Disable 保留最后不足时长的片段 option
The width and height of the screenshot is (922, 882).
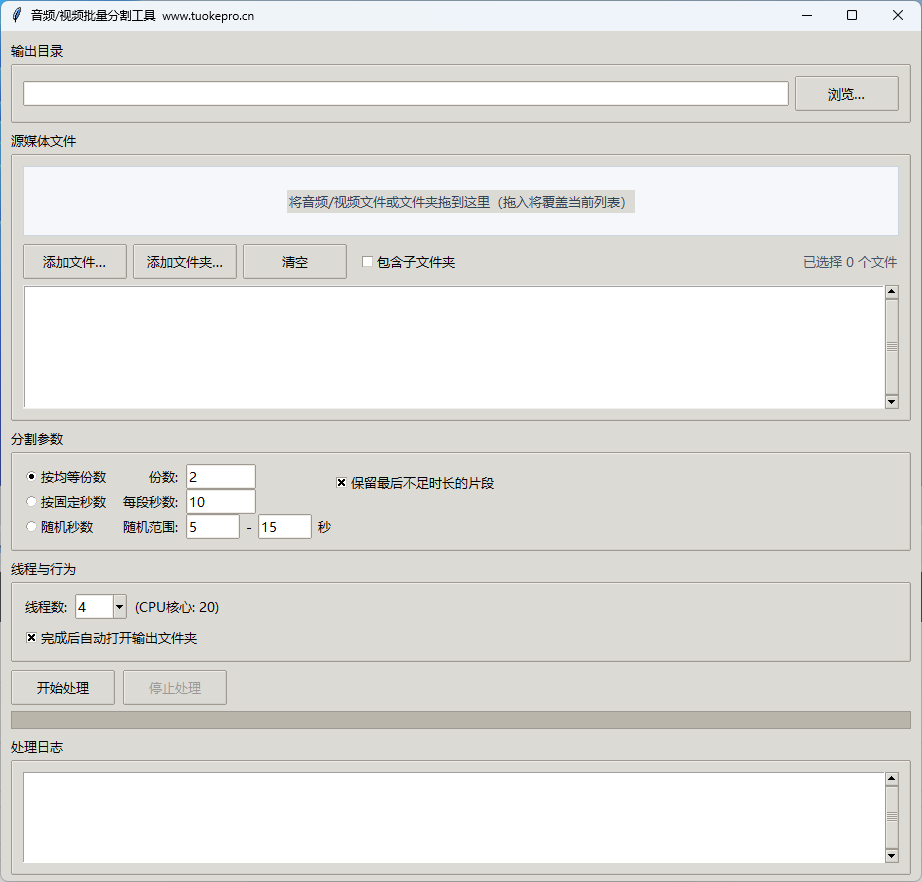pos(341,482)
